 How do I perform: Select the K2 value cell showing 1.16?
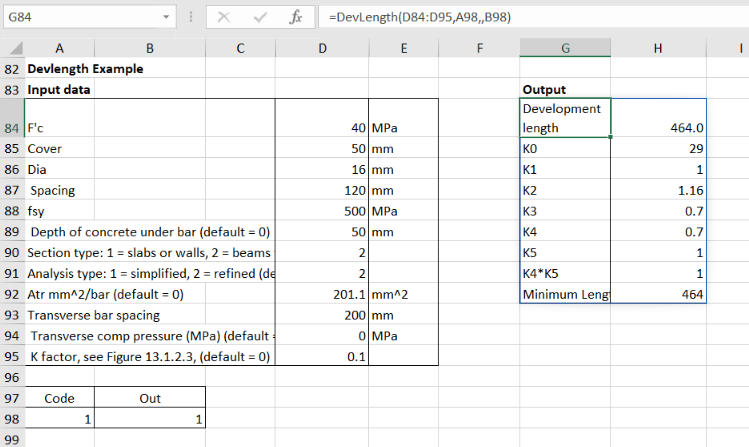(659, 190)
